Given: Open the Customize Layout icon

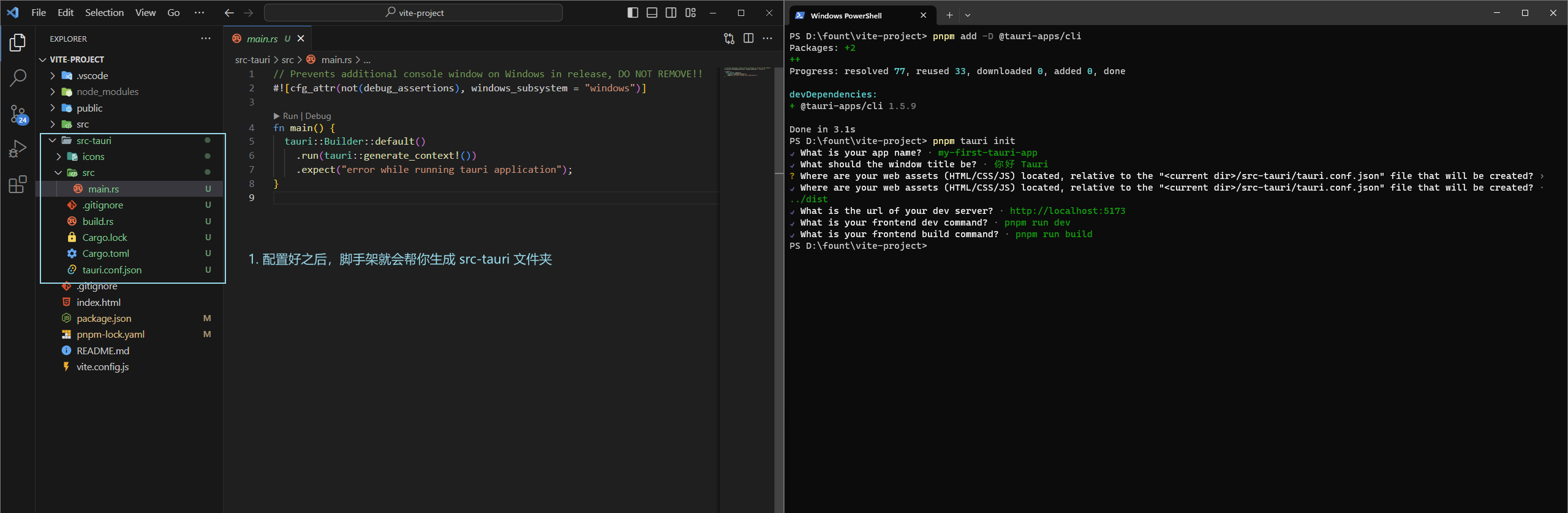Looking at the screenshot, I should pyautogui.click(x=690, y=12).
